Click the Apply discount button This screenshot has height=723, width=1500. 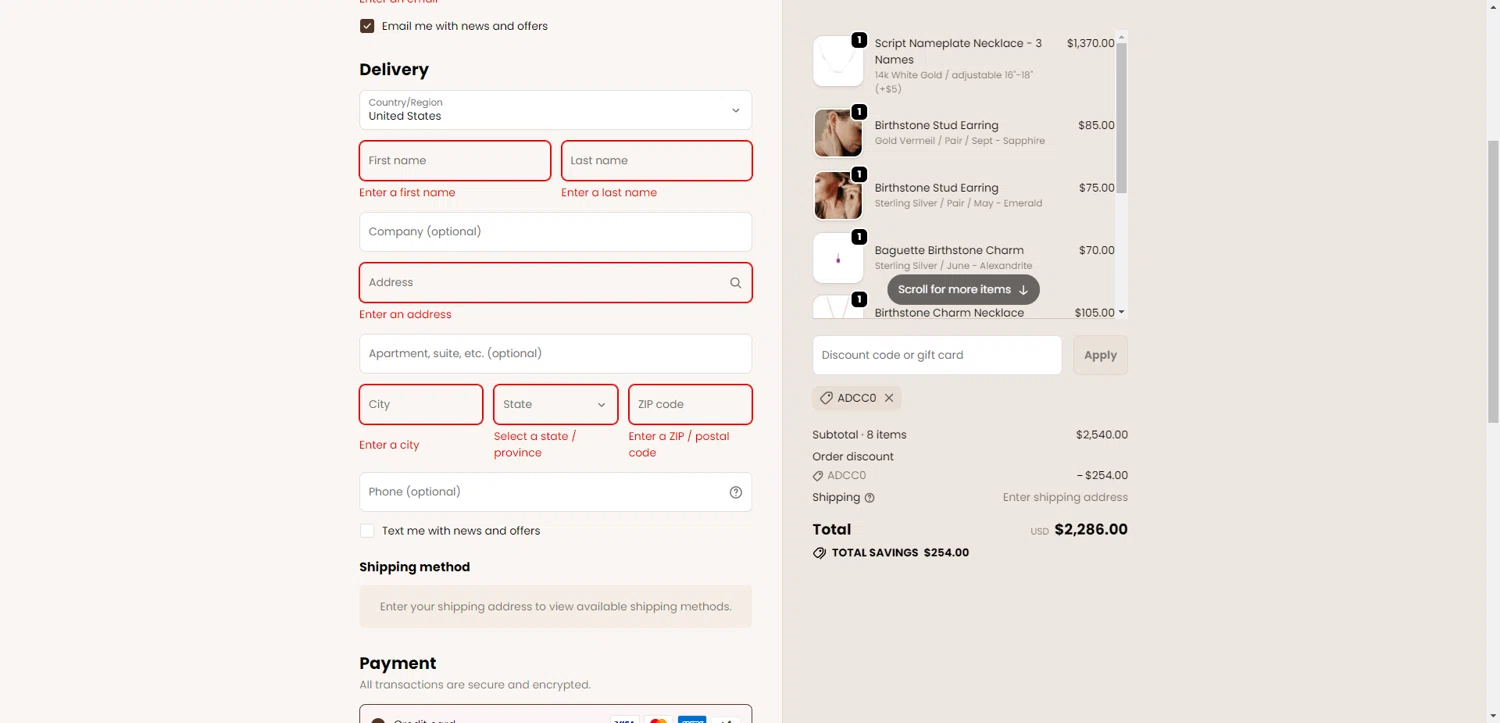click(x=1100, y=355)
